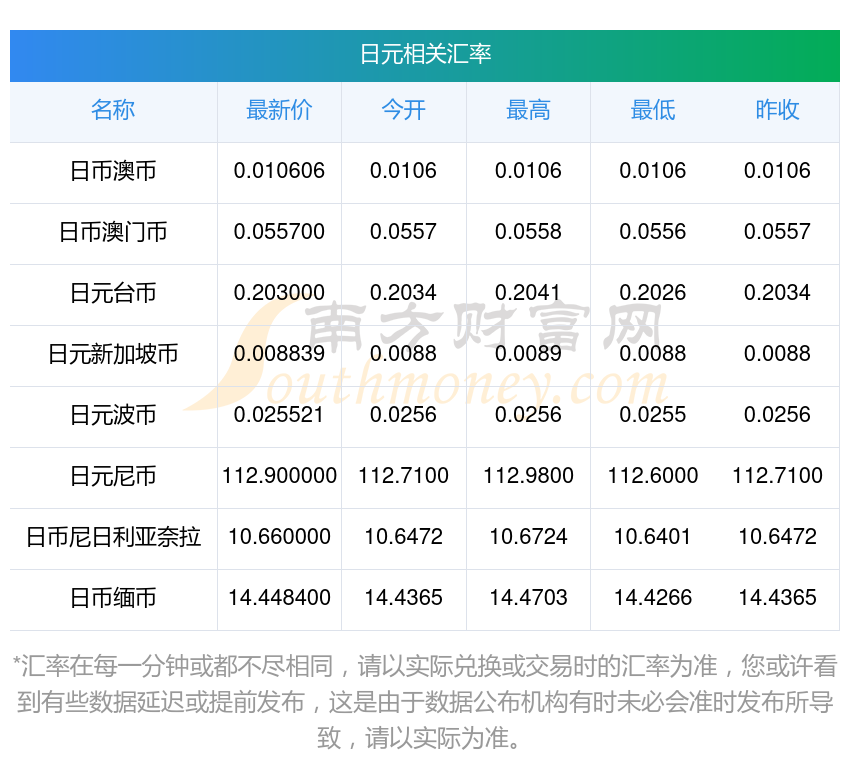Click the 日元台币 row name
The image size is (850, 769).
(113, 293)
